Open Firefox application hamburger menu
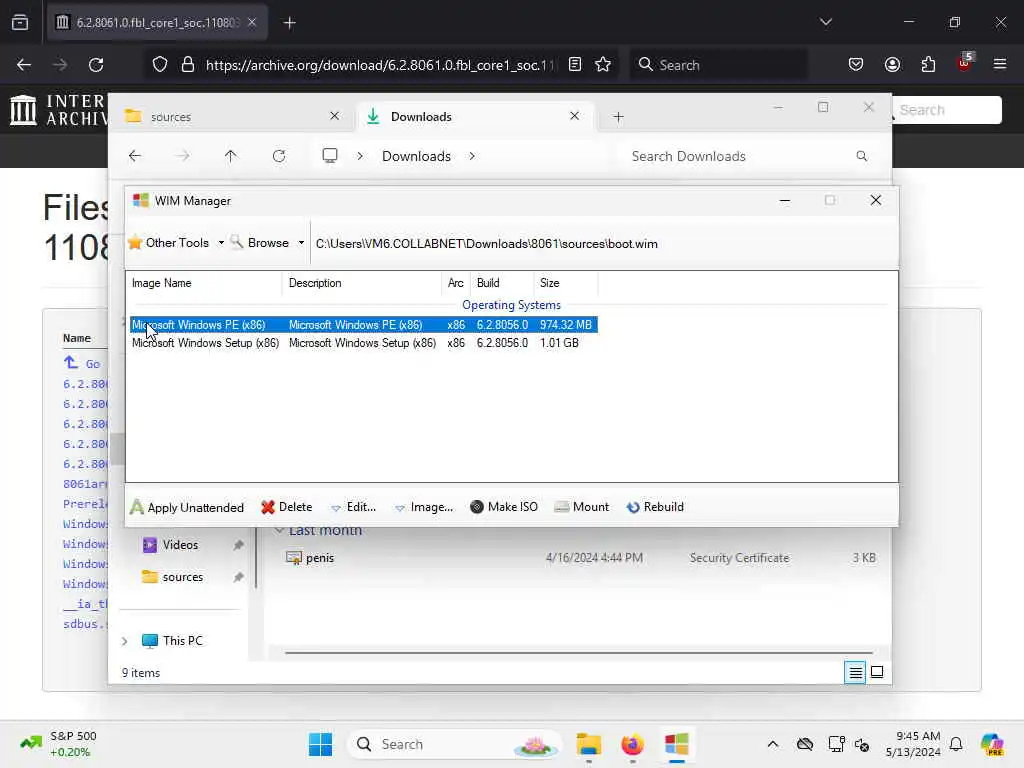Screen dimensions: 1024x768 click(1000, 65)
